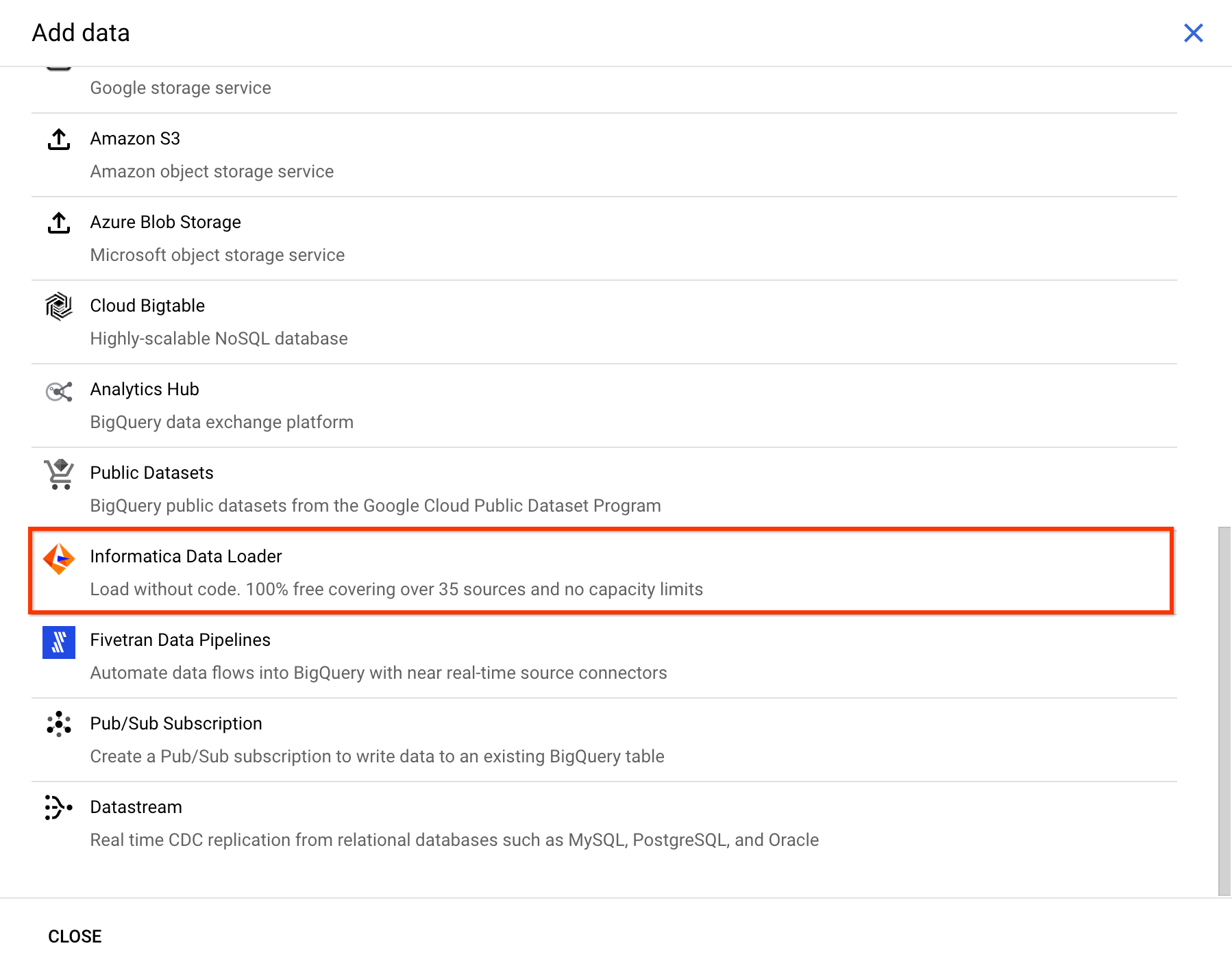
Task: Click the Datastream icon
Action: [x=59, y=808]
